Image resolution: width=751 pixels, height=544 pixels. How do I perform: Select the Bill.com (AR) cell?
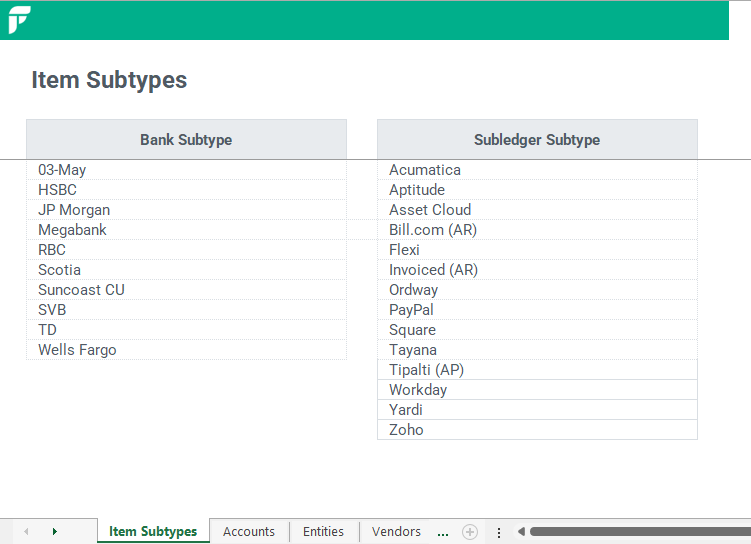point(537,230)
